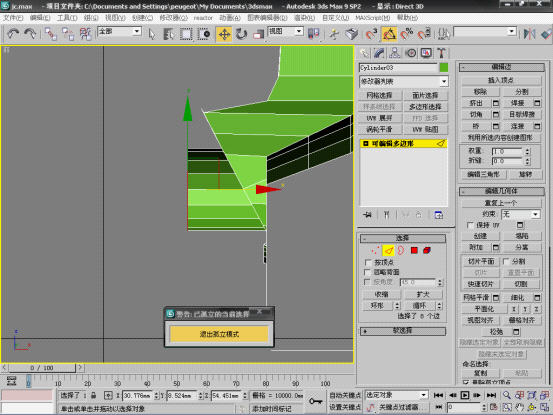
Task: Open the reactor menu
Action: (203, 18)
